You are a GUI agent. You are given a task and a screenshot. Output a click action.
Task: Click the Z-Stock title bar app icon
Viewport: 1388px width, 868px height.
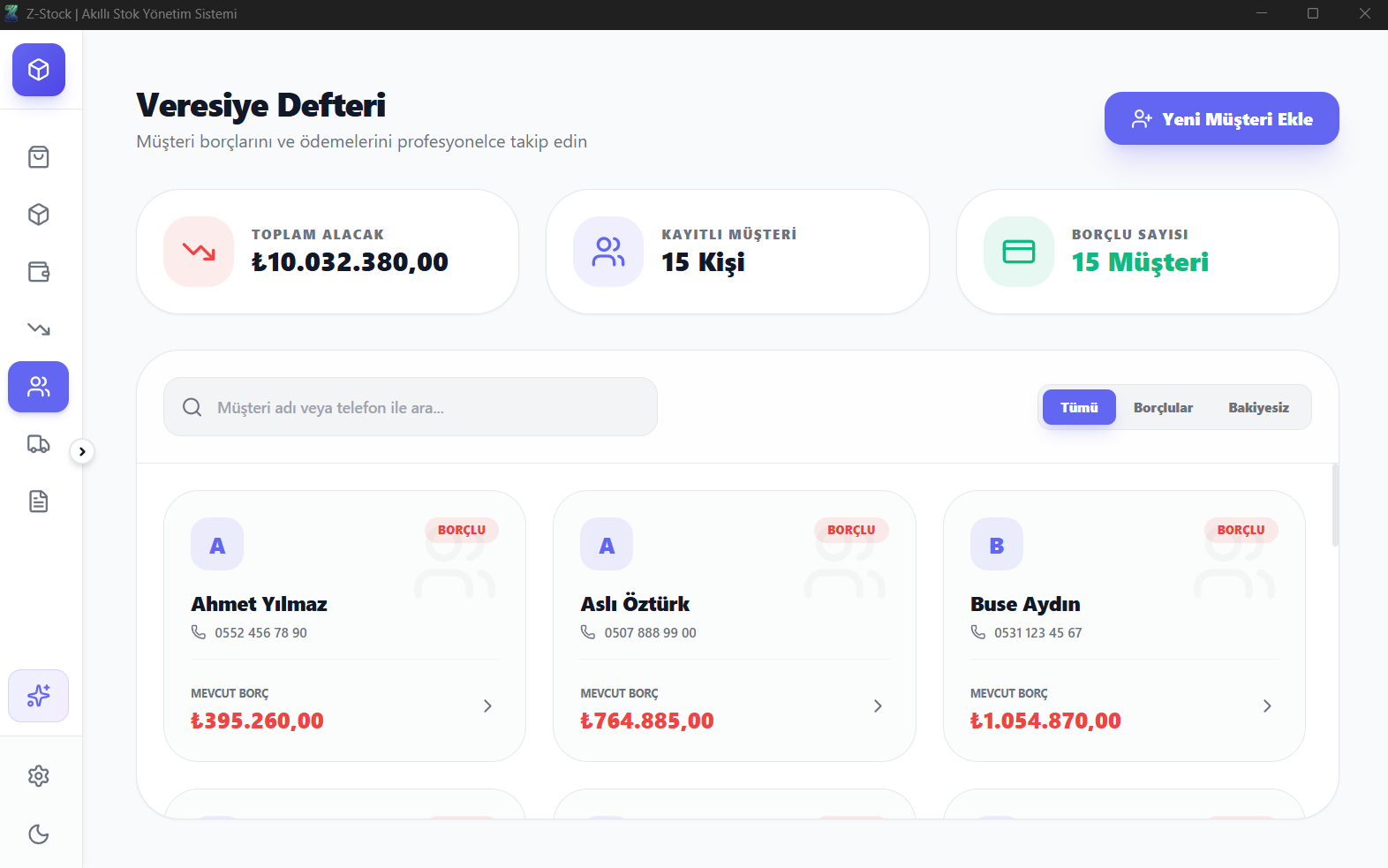click(x=11, y=13)
